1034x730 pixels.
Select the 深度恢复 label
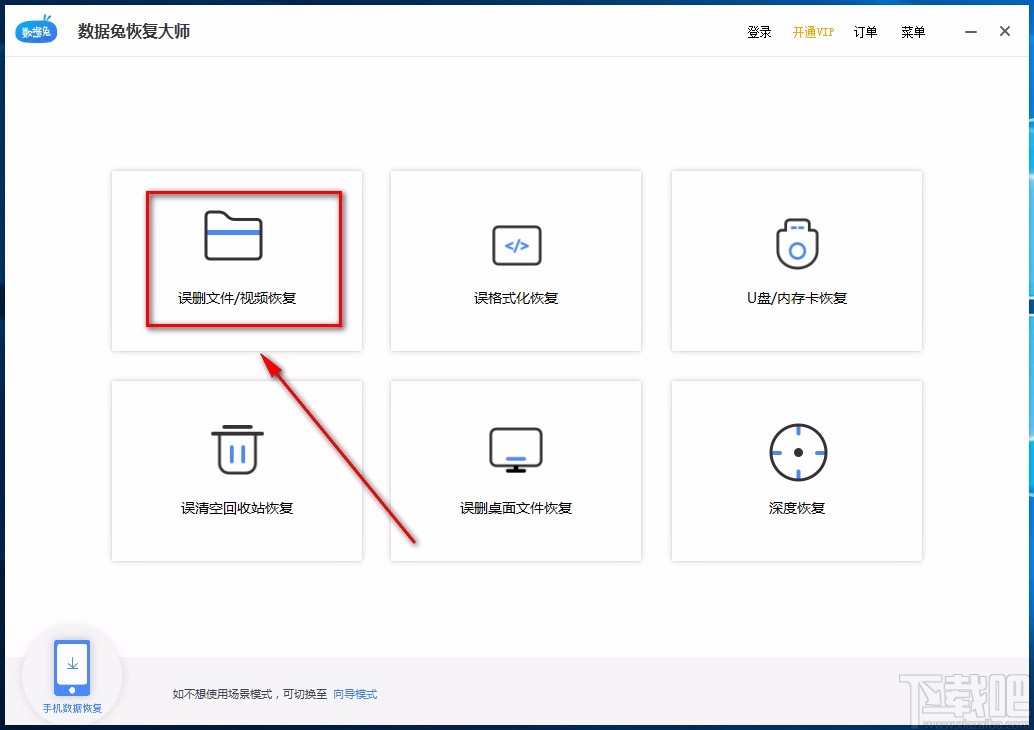(797, 508)
